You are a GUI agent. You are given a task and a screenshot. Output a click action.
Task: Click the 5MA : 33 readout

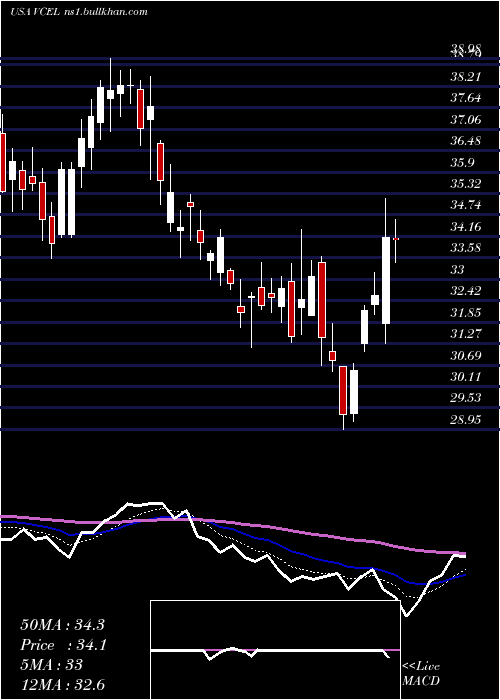51,665
